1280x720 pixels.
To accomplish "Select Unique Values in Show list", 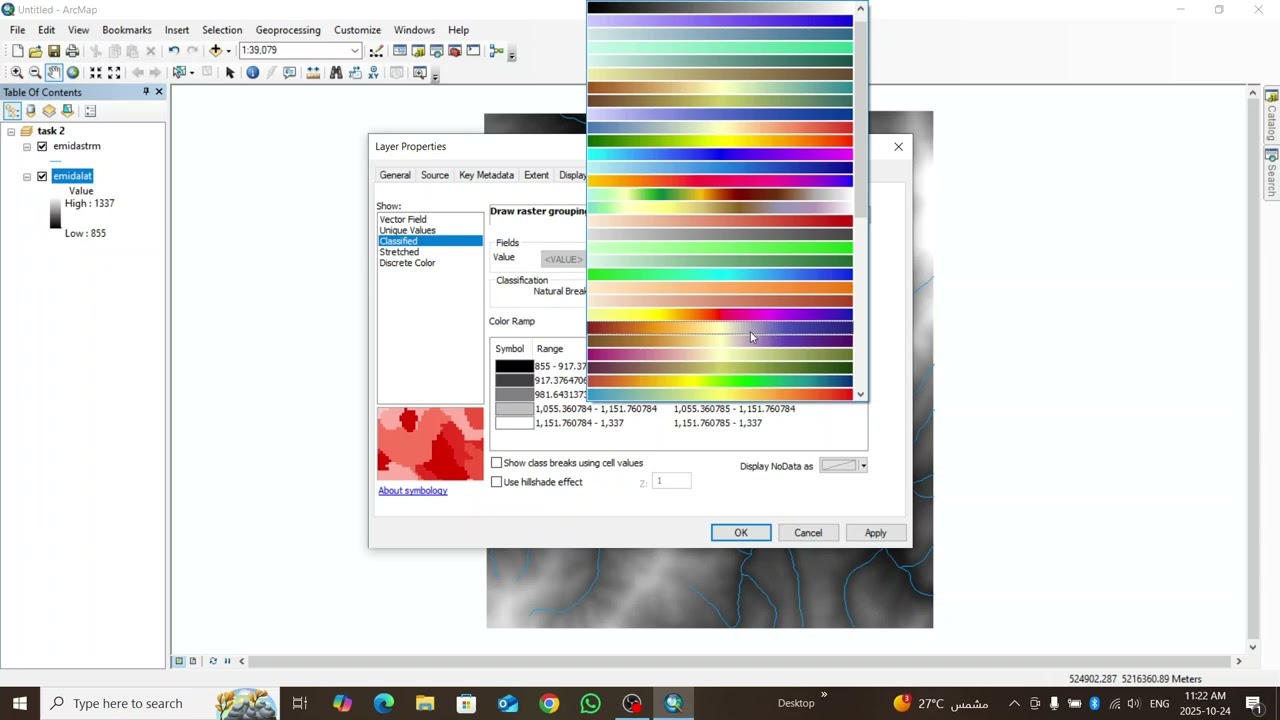I will (x=407, y=230).
